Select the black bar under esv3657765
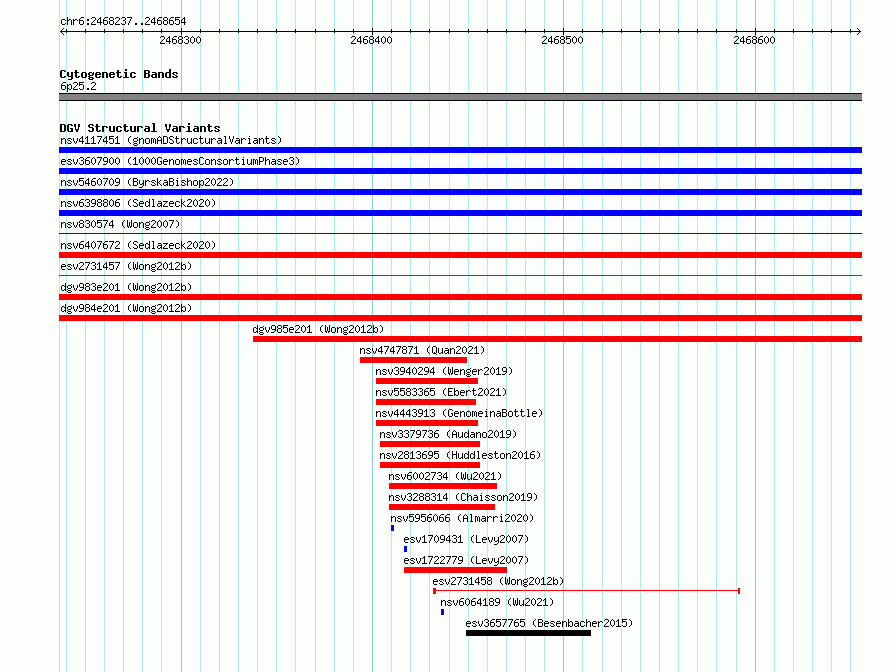 coord(528,633)
